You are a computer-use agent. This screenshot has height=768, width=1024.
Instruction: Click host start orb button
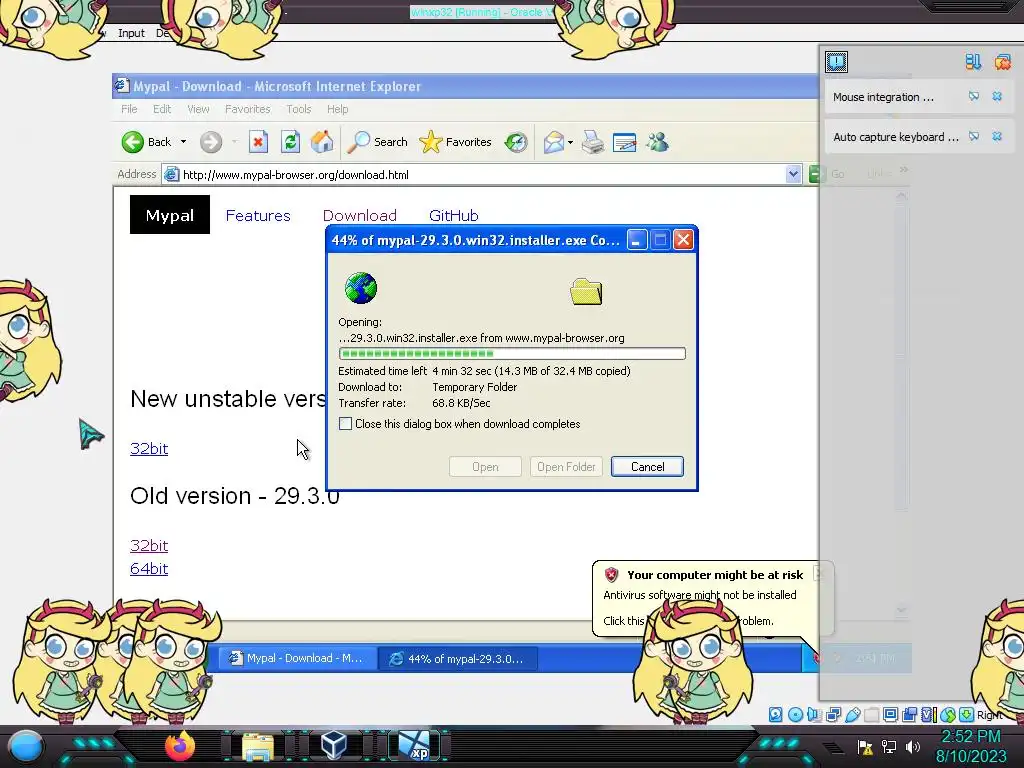[26, 746]
